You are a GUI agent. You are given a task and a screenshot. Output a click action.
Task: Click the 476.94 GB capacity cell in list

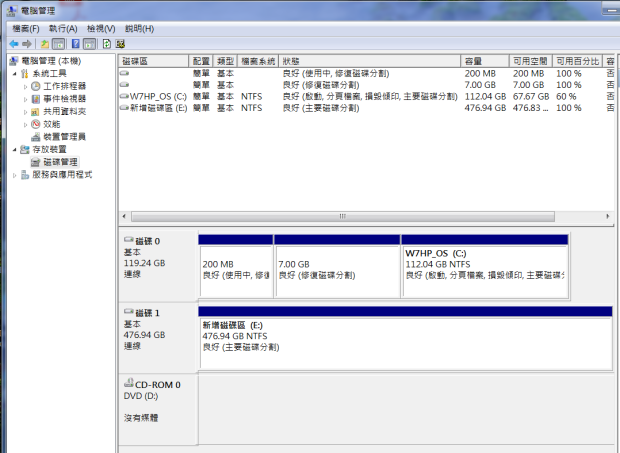(485, 108)
